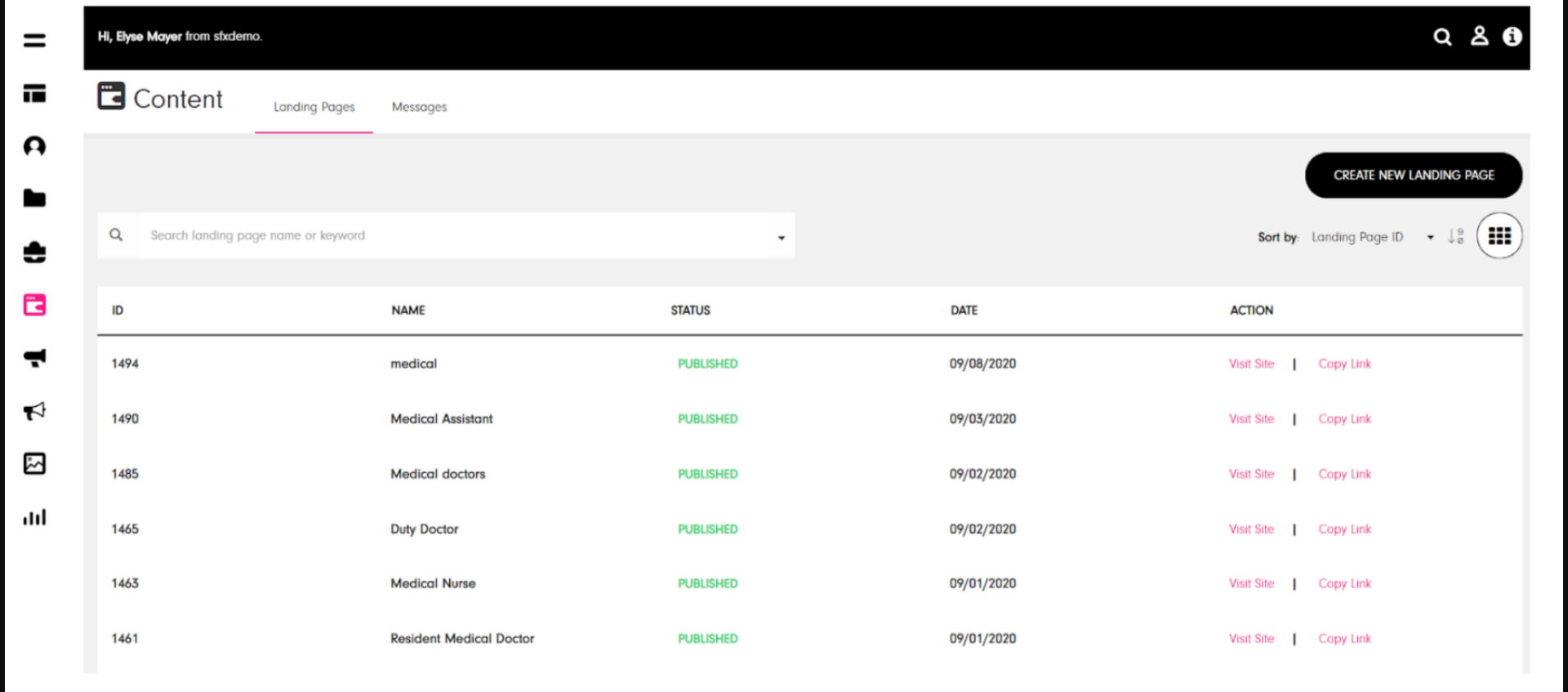Open the paint roller icon in sidebar
This screenshot has width=1568, height=692.
click(x=34, y=358)
